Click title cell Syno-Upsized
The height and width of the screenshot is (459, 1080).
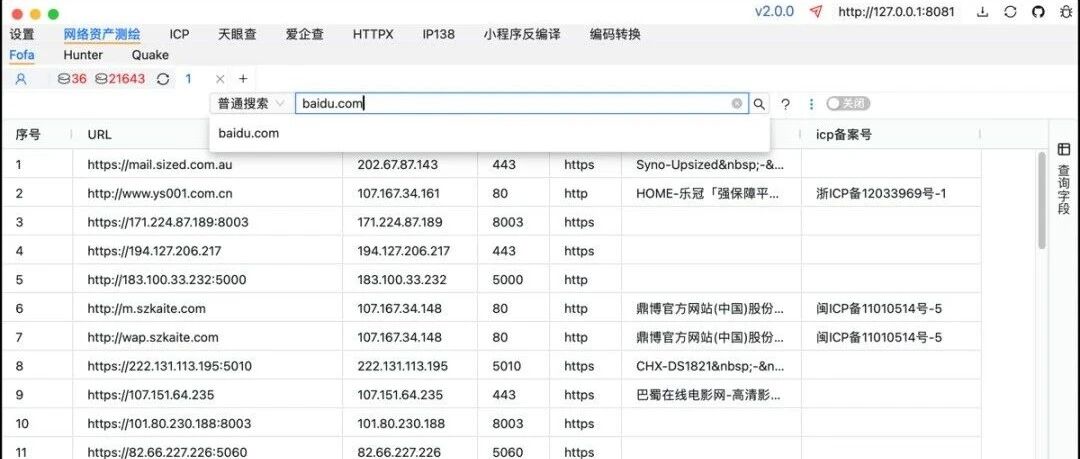point(710,165)
